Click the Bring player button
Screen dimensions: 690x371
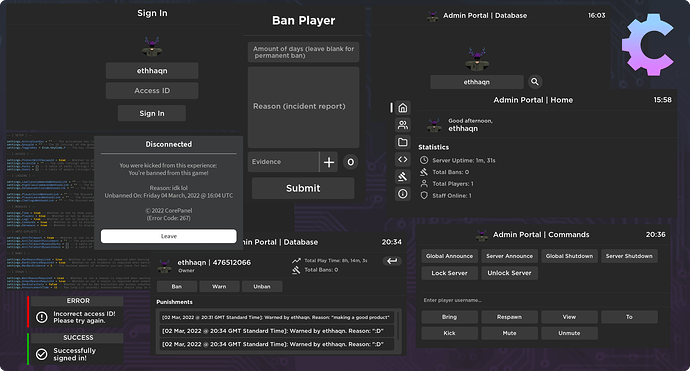pyautogui.click(x=449, y=317)
